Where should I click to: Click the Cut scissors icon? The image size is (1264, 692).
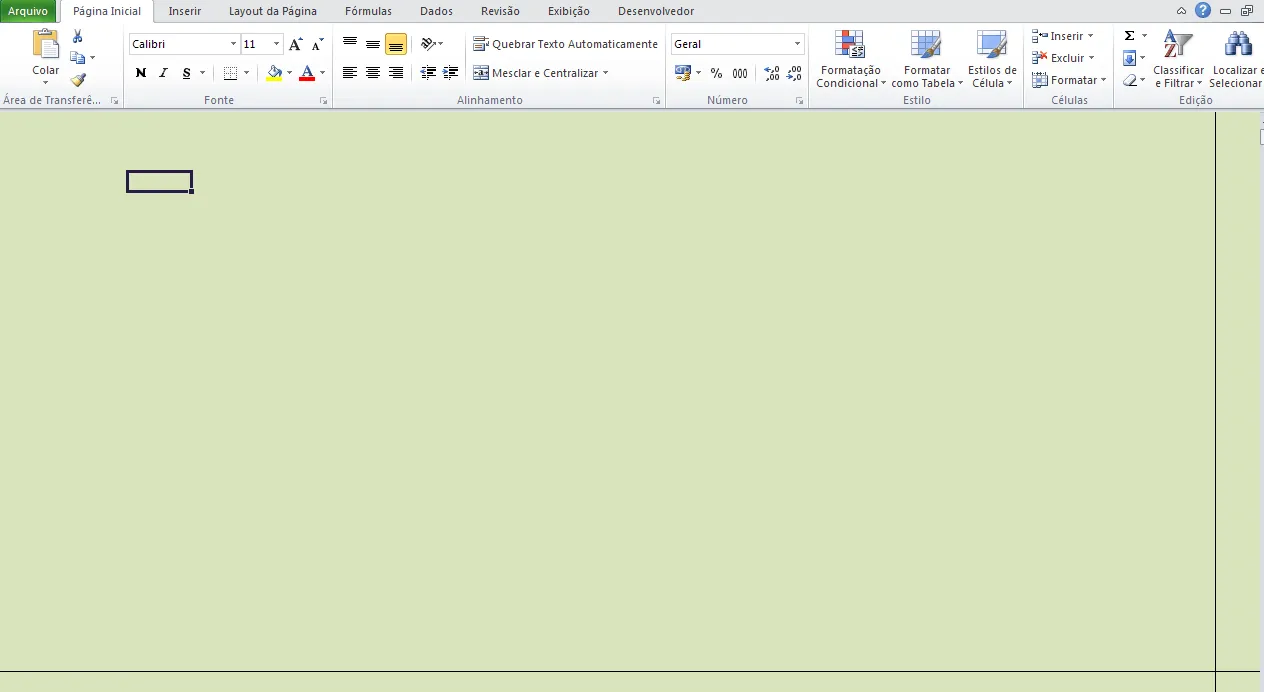(x=78, y=36)
